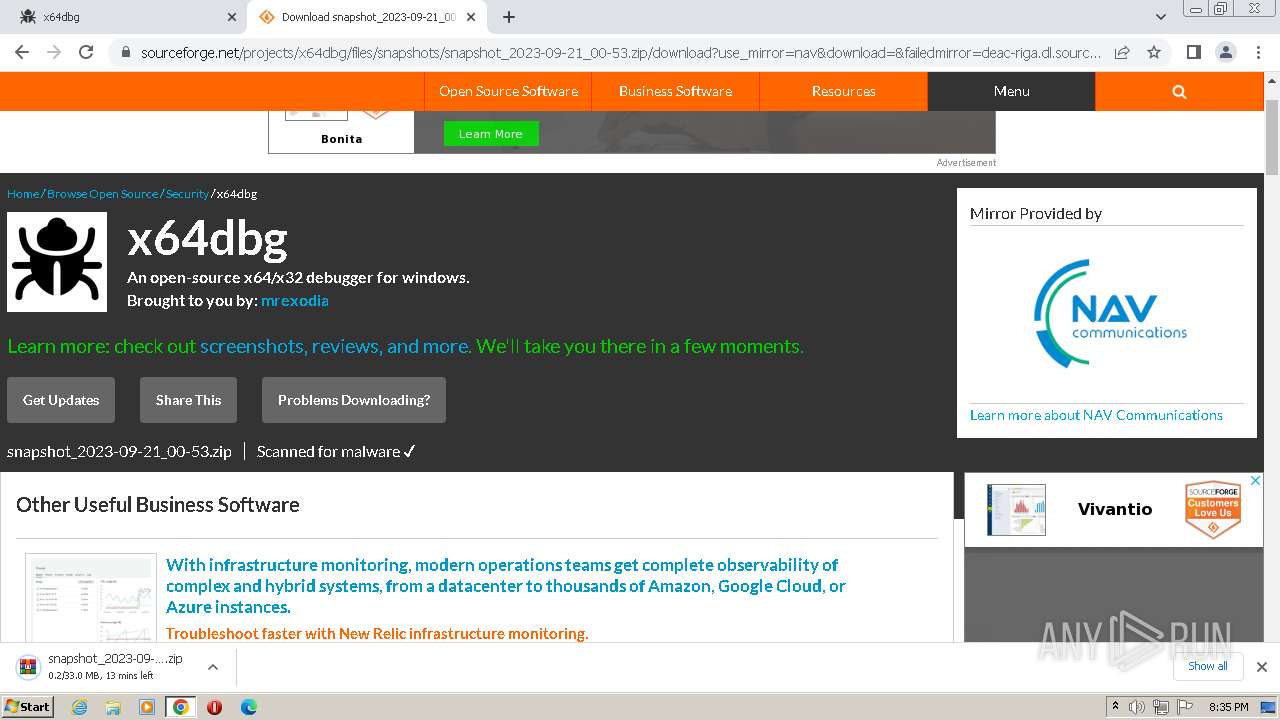Open media player taskbar icon
Image resolution: width=1280 pixels, height=720 pixels.
point(147,707)
